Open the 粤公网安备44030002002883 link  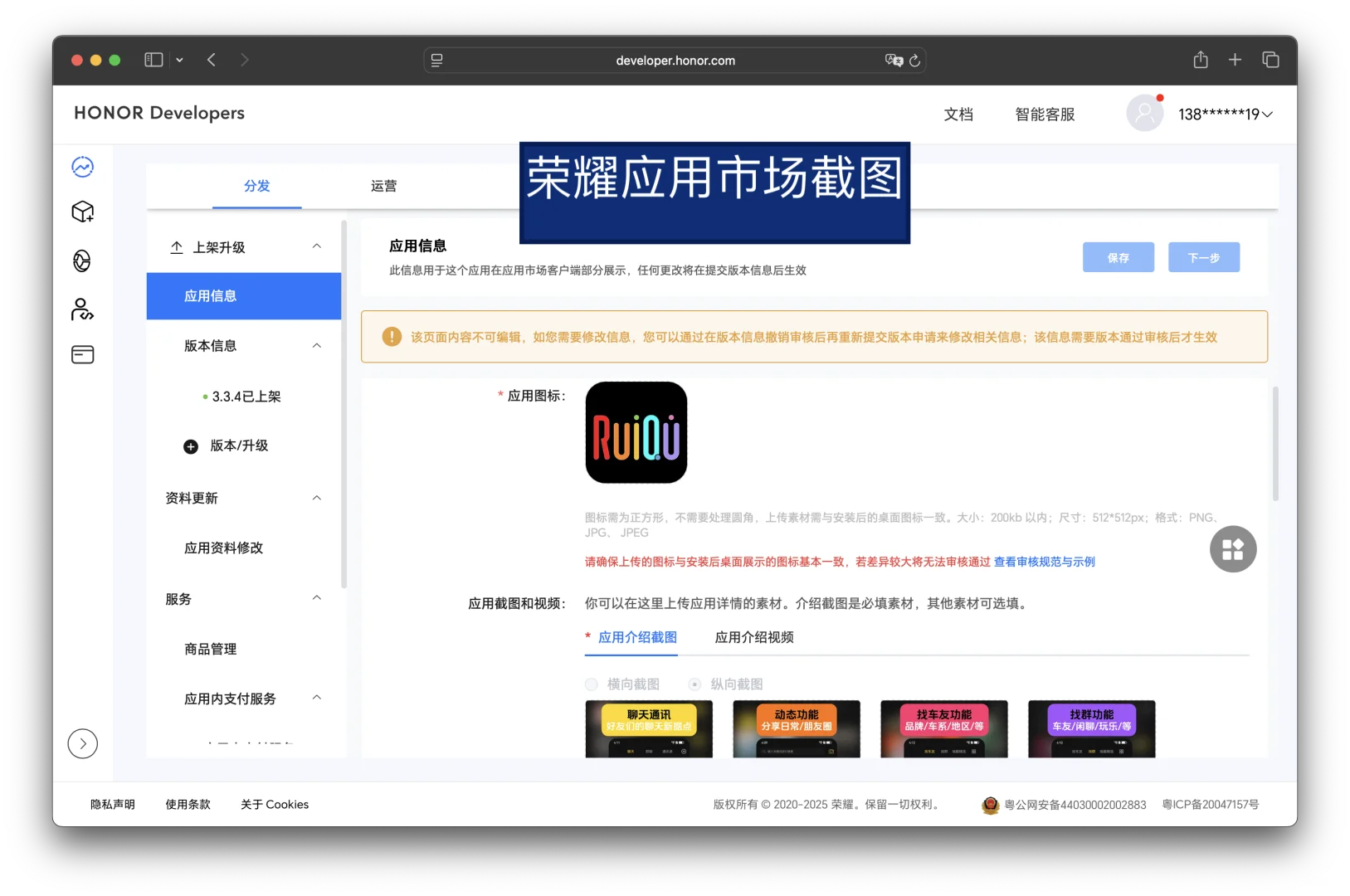tap(1075, 805)
